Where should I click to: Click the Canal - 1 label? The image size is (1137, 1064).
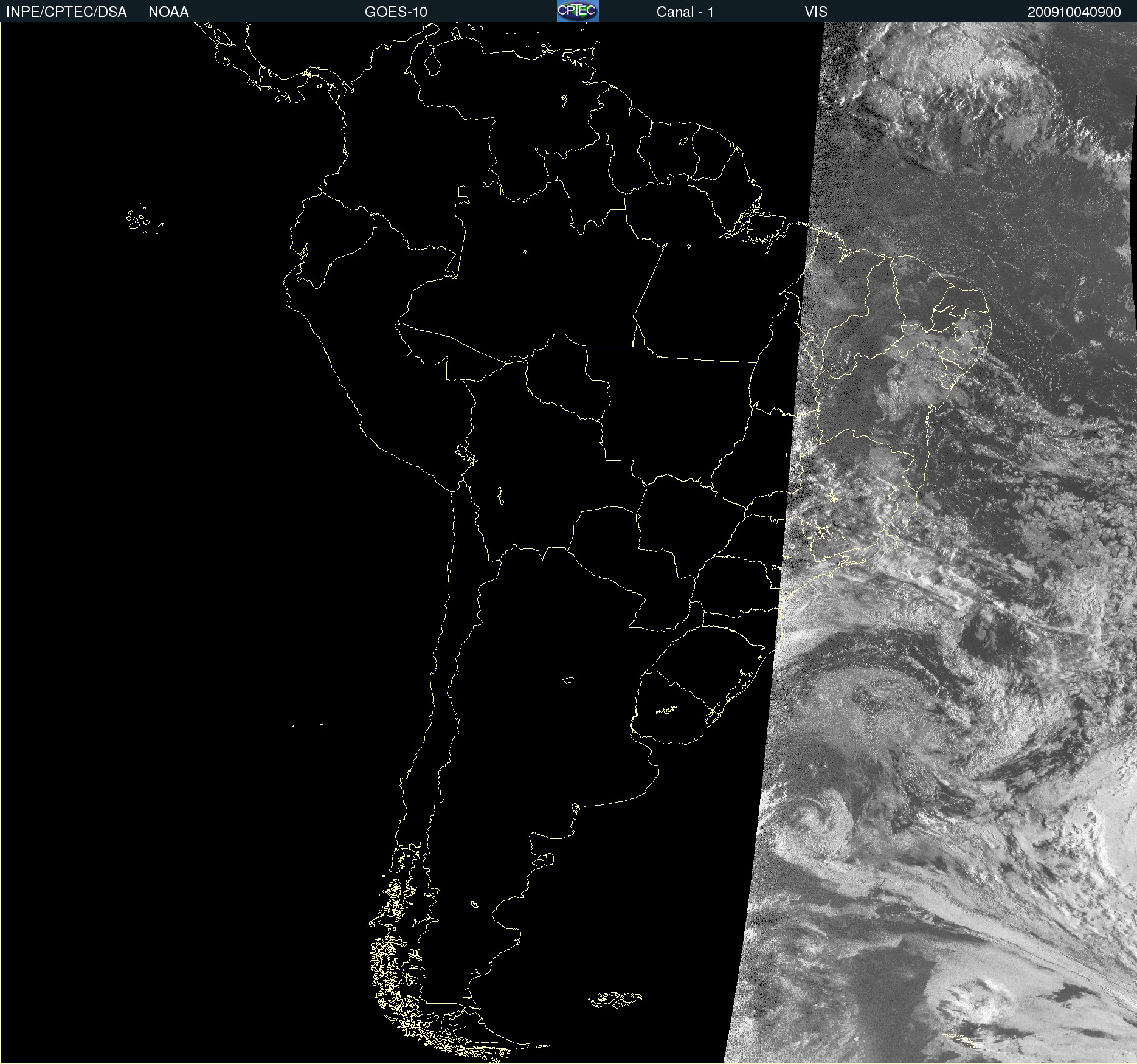[685, 12]
